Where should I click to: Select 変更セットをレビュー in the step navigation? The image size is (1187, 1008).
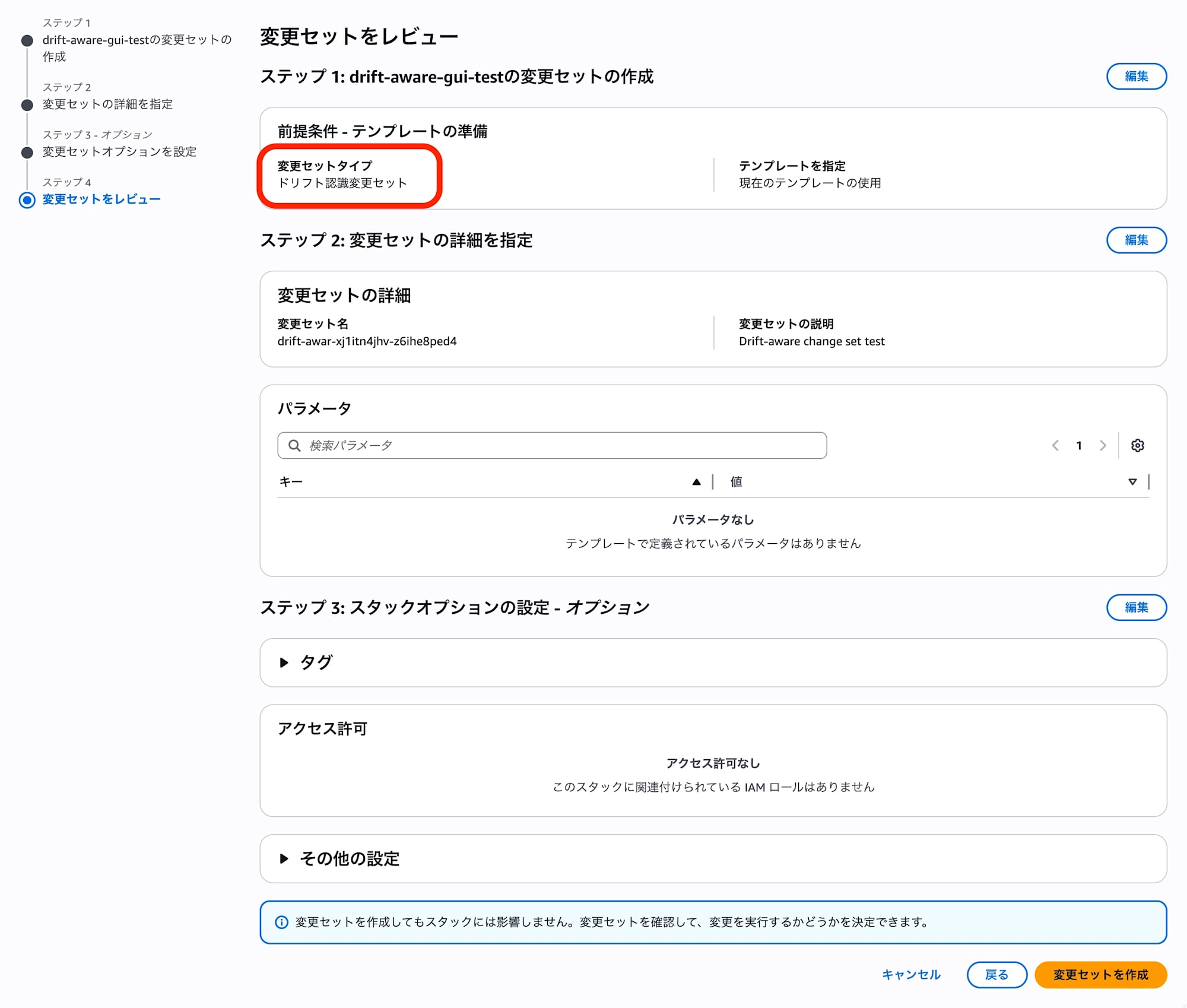pos(100,200)
